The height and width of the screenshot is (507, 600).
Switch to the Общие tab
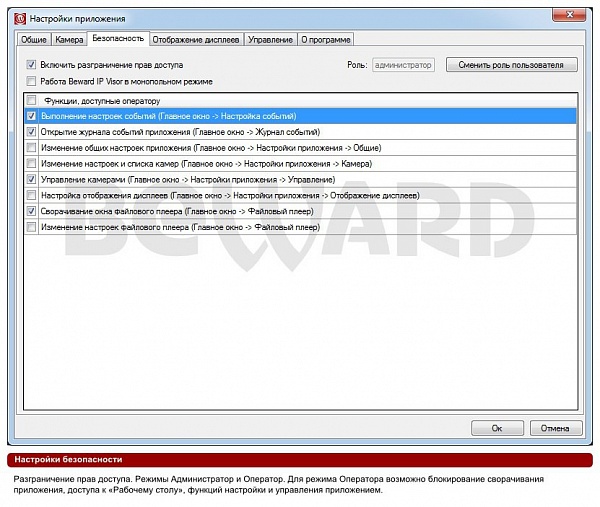point(34,39)
